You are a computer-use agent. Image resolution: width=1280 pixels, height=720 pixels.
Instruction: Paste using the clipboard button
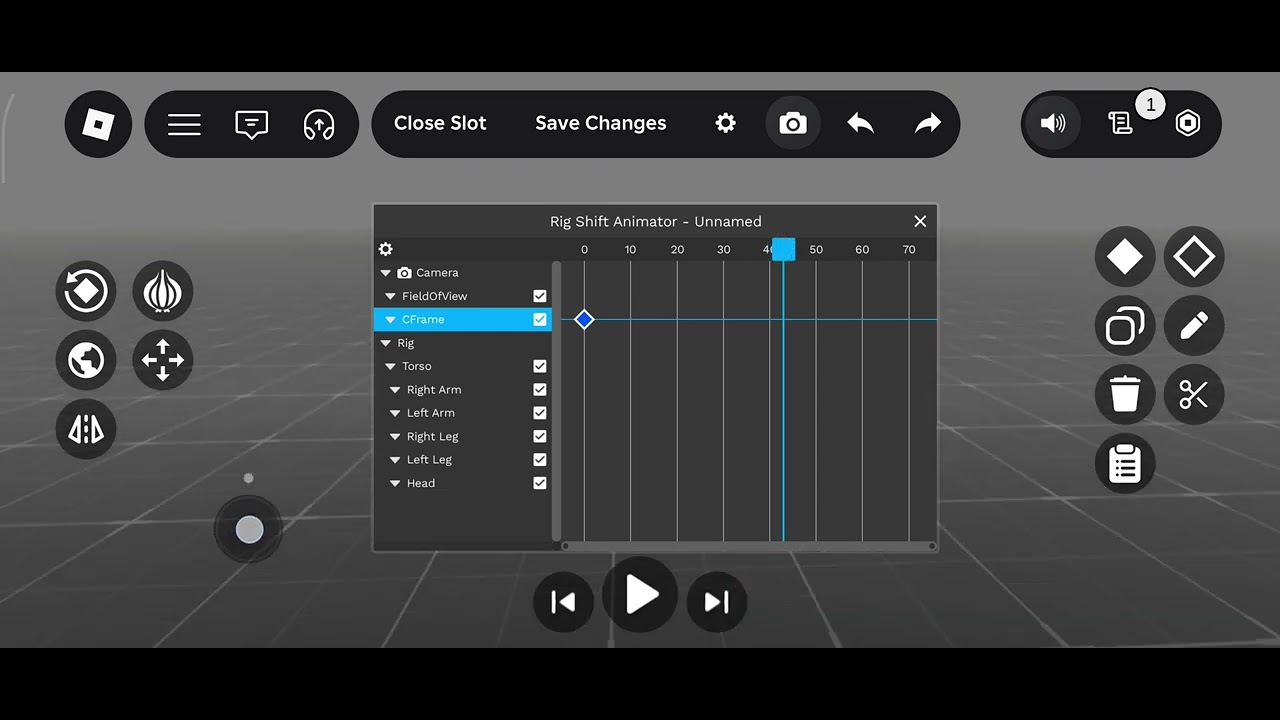(1125, 464)
